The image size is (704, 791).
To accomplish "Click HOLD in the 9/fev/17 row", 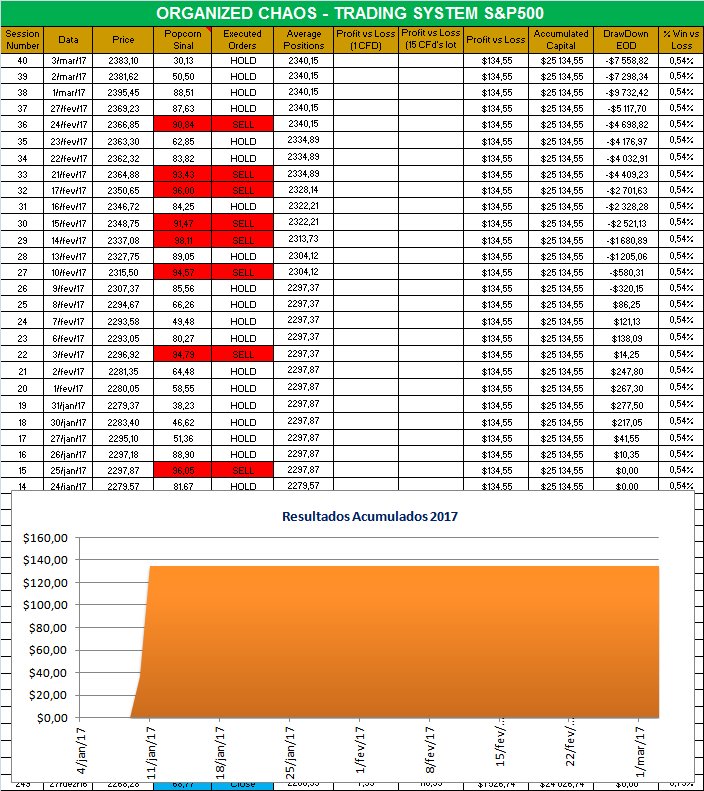I will 243,288.
